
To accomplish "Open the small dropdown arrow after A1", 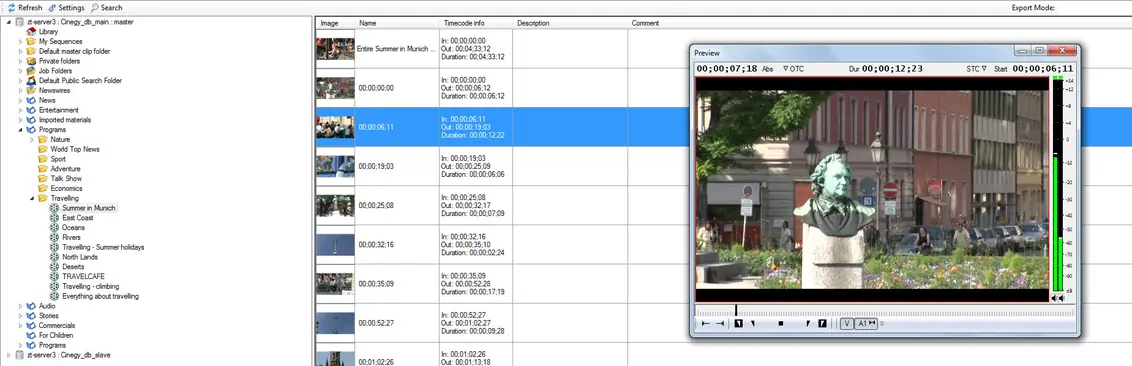I will 881,324.
